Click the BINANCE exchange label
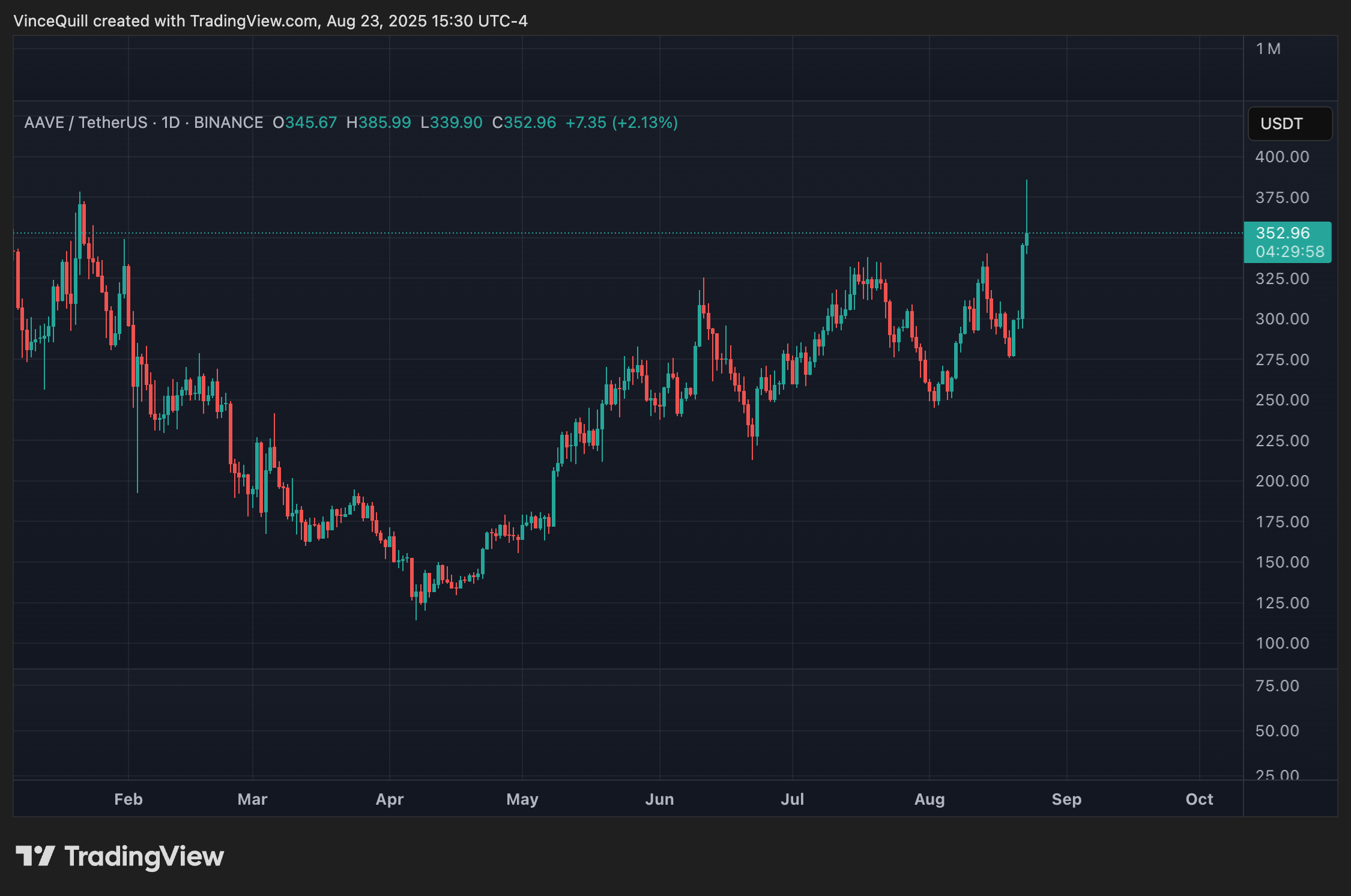The width and height of the screenshot is (1351, 896). [x=228, y=123]
